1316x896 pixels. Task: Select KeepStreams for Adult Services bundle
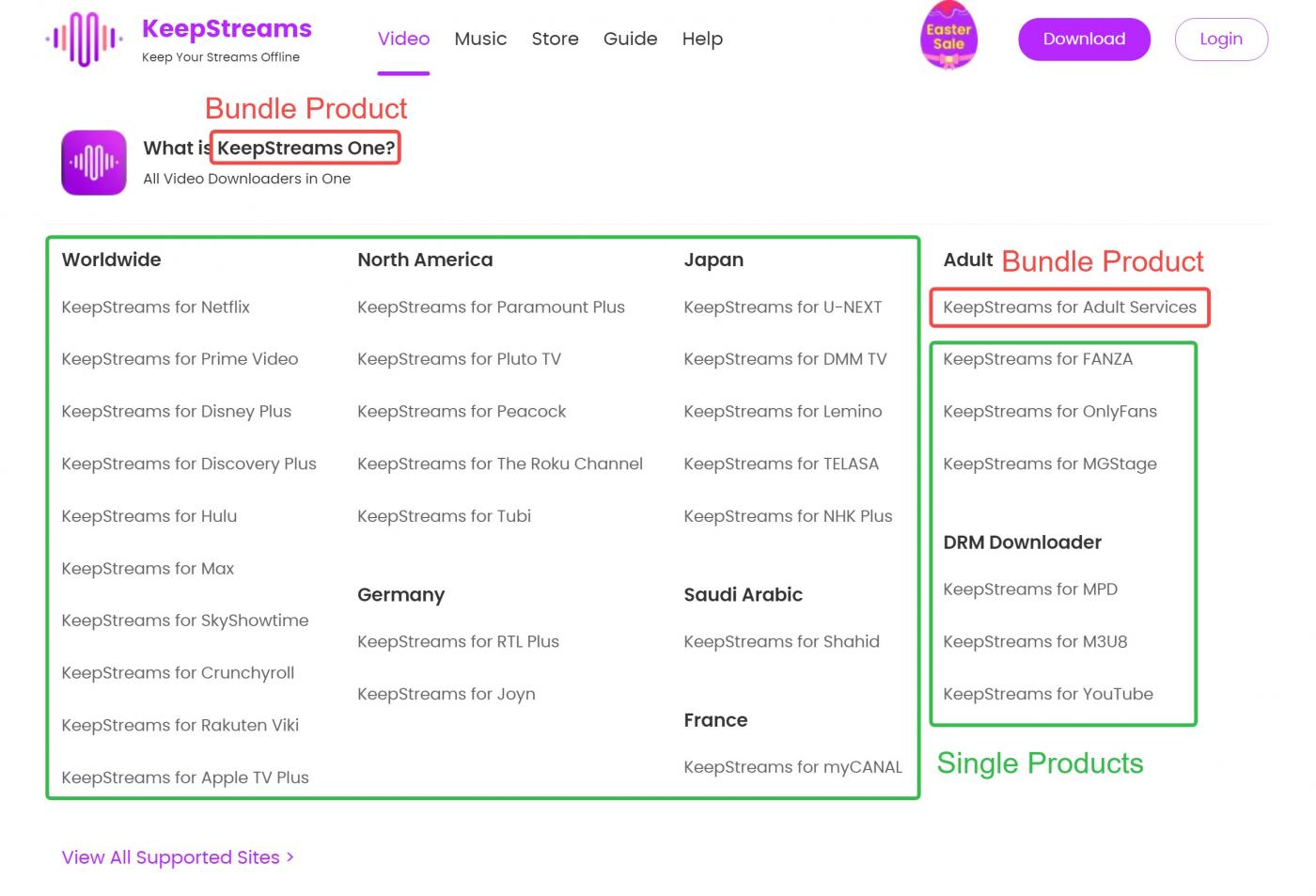[x=1069, y=307]
